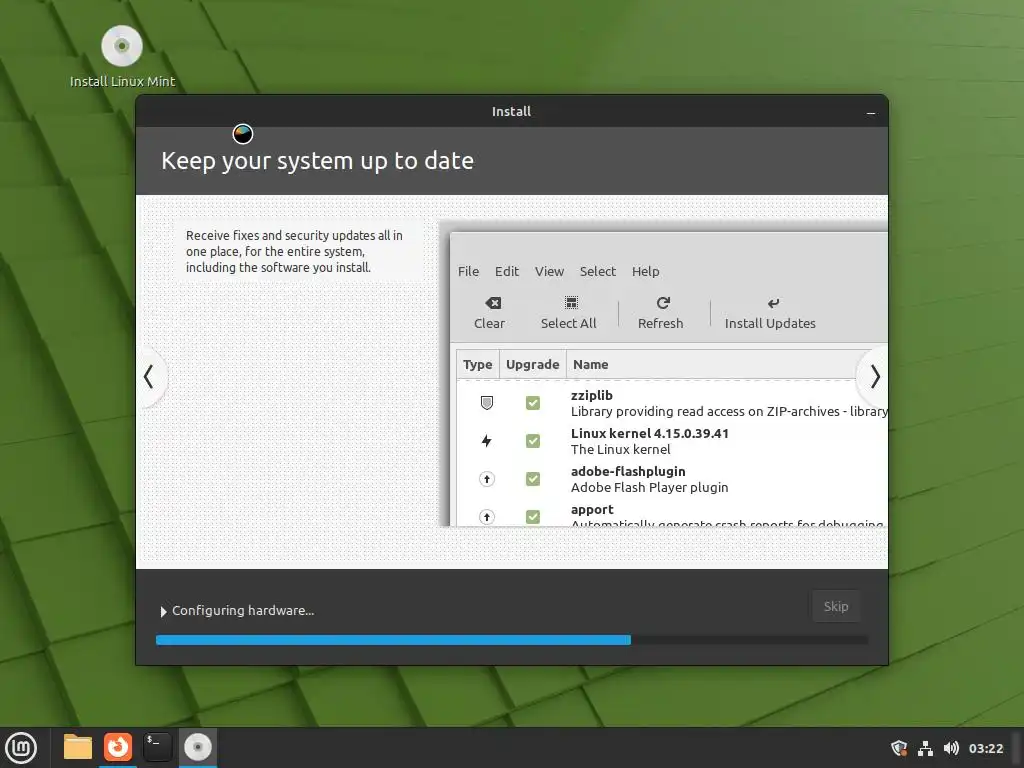Click the Install window title
This screenshot has height=768, width=1024.
pos(511,112)
